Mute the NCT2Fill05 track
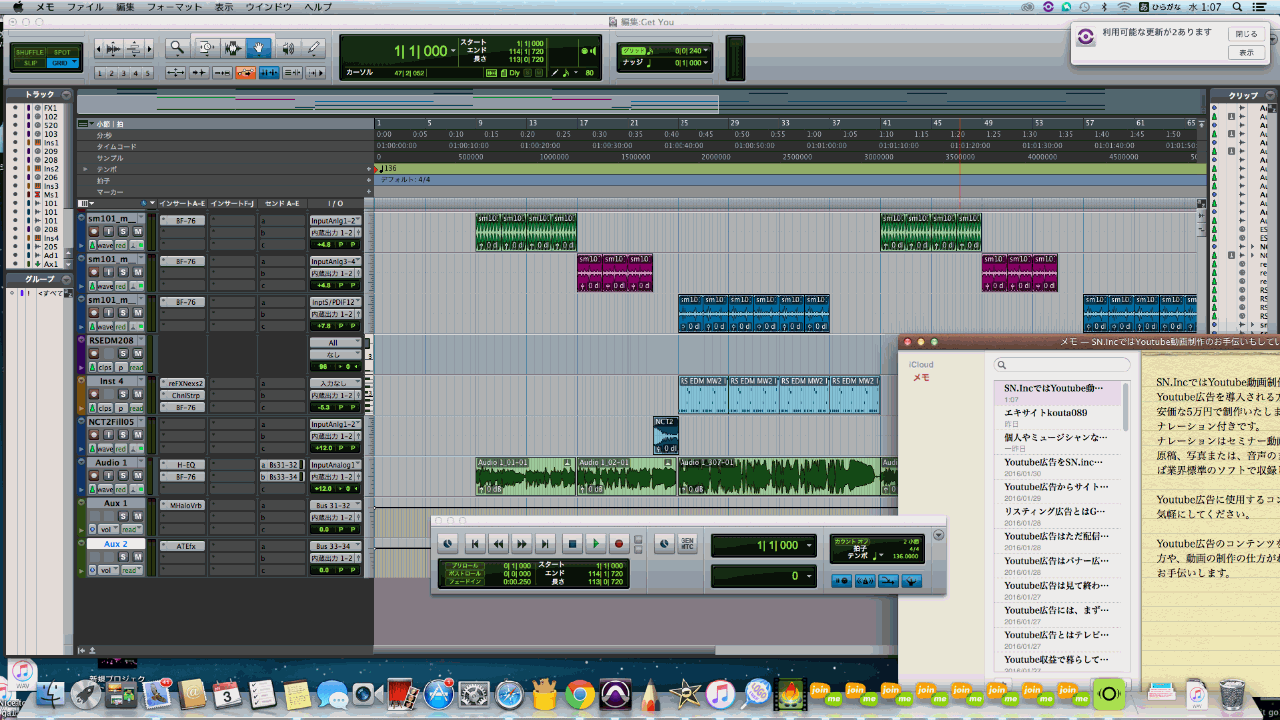The image size is (1280, 720). (138, 436)
